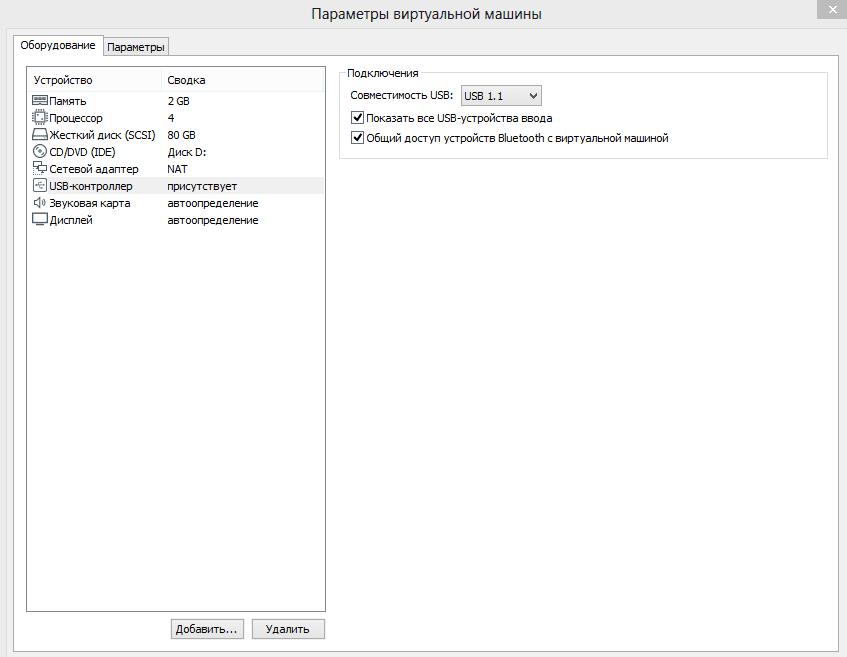Switch to the Параметры tab
This screenshot has width=847, height=657.
136,47
